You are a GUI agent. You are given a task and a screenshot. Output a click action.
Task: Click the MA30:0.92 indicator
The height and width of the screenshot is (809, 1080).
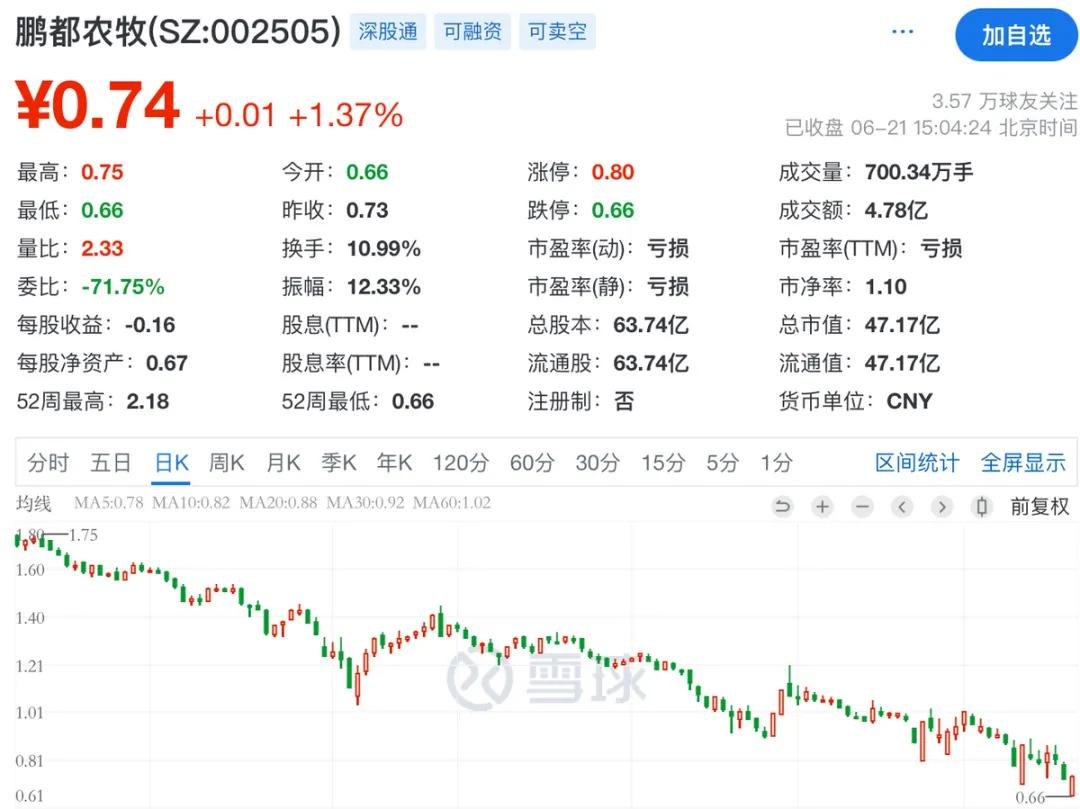pos(365,503)
